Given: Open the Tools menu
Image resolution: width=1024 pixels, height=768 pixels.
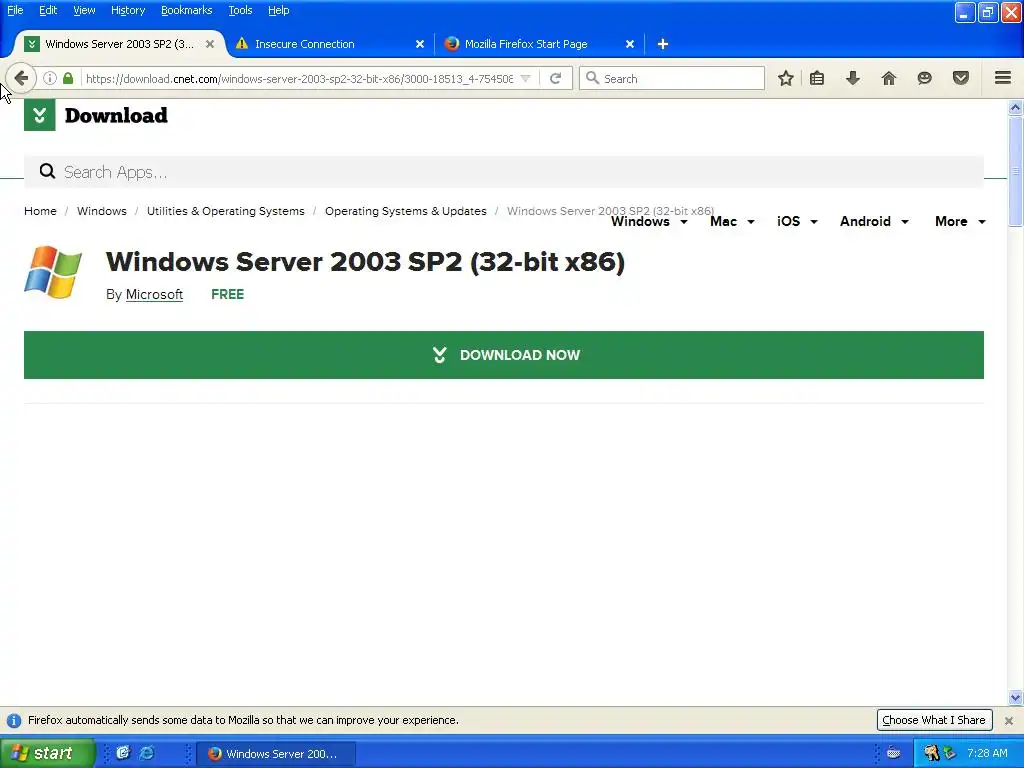Looking at the screenshot, I should pos(240,10).
